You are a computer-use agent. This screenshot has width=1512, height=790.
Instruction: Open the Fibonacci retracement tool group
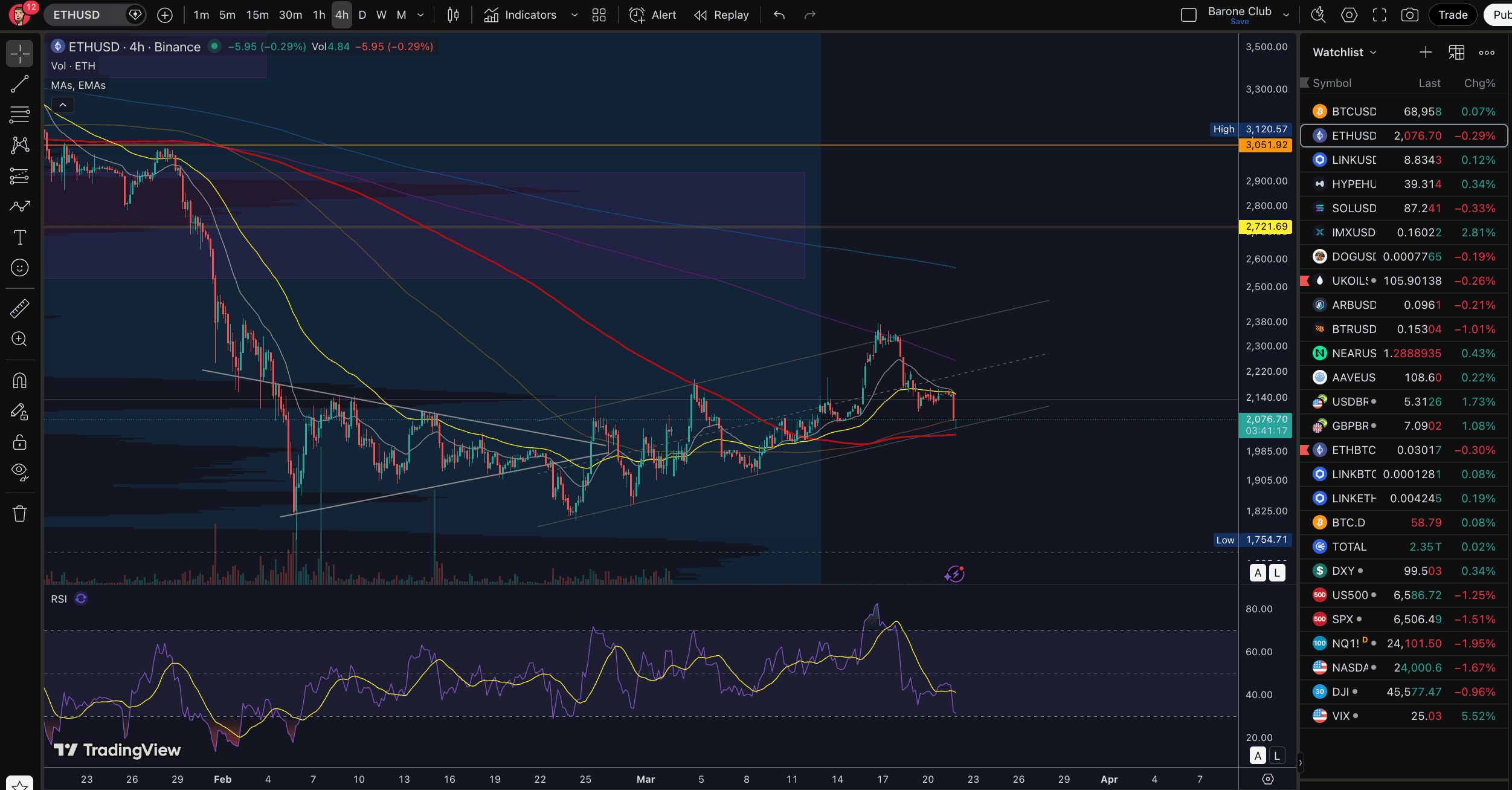(x=19, y=114)
